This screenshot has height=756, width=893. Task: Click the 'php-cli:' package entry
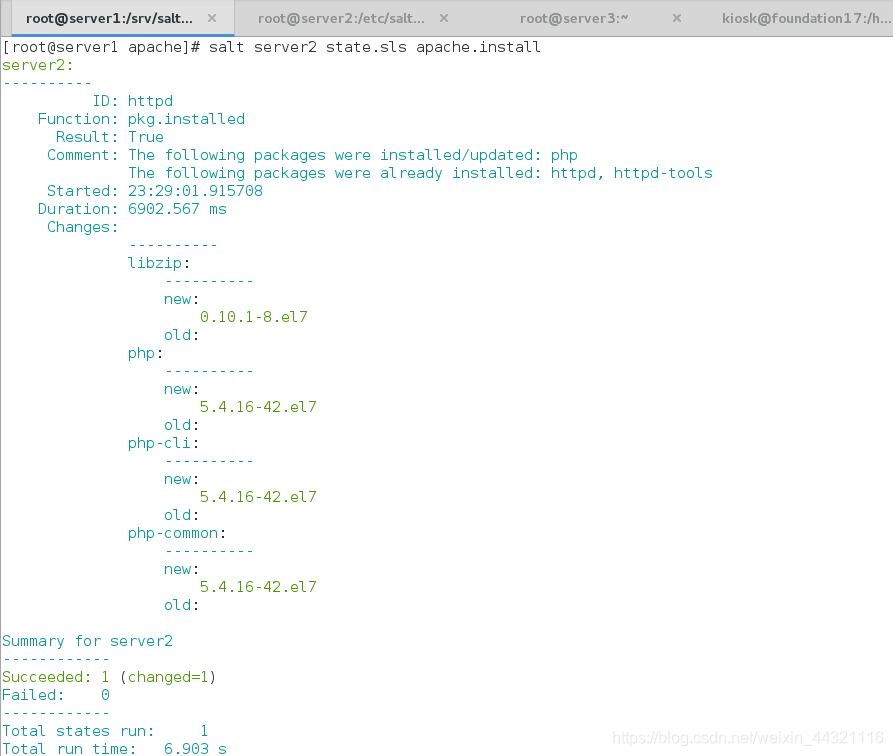pos(163,443)
